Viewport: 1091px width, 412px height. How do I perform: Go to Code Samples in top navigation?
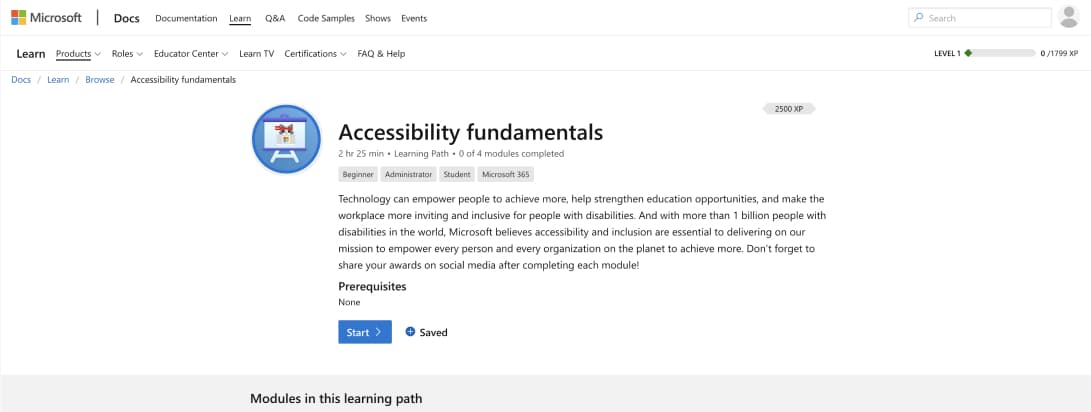click(326, 18)
